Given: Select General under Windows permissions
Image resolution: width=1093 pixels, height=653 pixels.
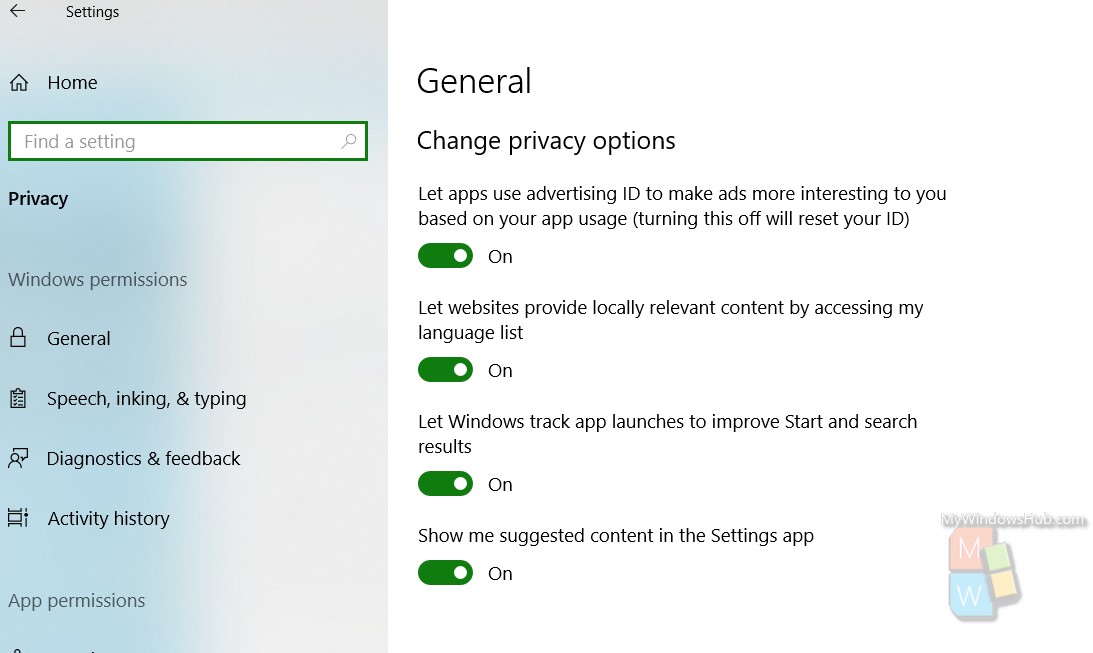Looking at the screenshot, I should tap(79, 339).
